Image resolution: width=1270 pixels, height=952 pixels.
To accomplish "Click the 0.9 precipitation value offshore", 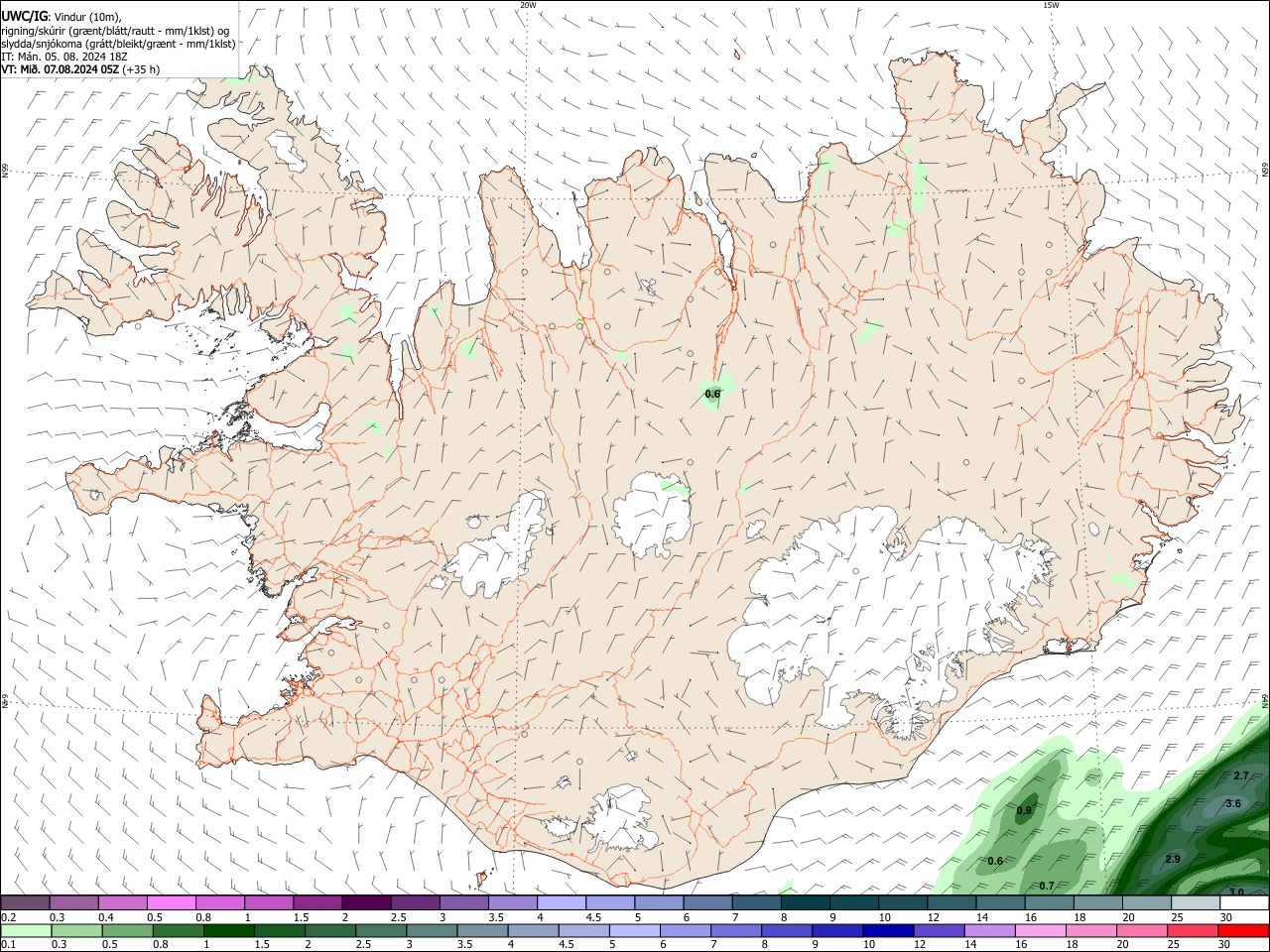I will [x=1025, y=811].
